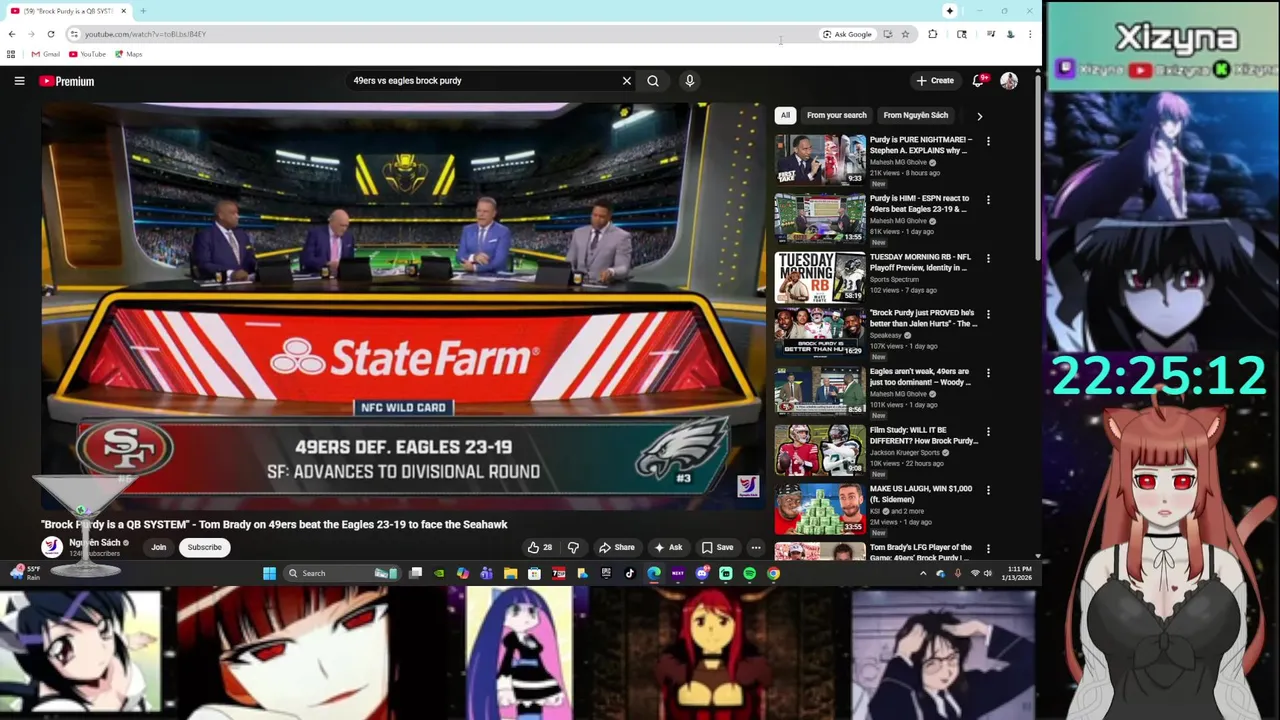1280x720 pixels.
Task: Open the YouTube guide hamburger menu
Action: (19, 81)
